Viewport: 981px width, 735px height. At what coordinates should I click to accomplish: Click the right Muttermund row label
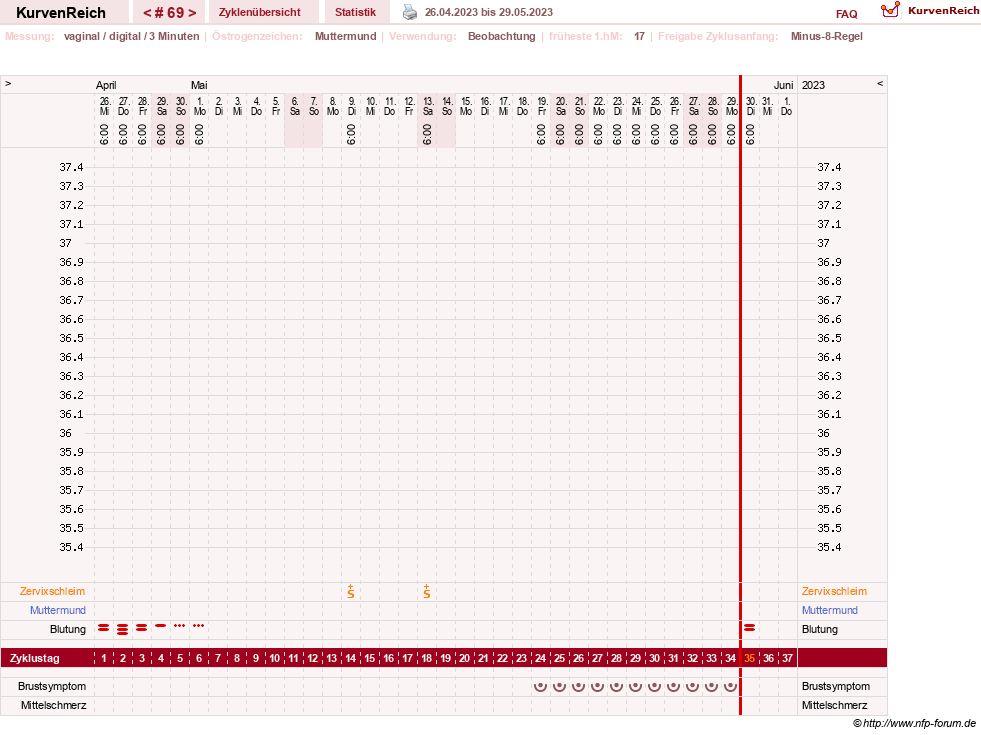pyautogui.click(x=830, y=610)
